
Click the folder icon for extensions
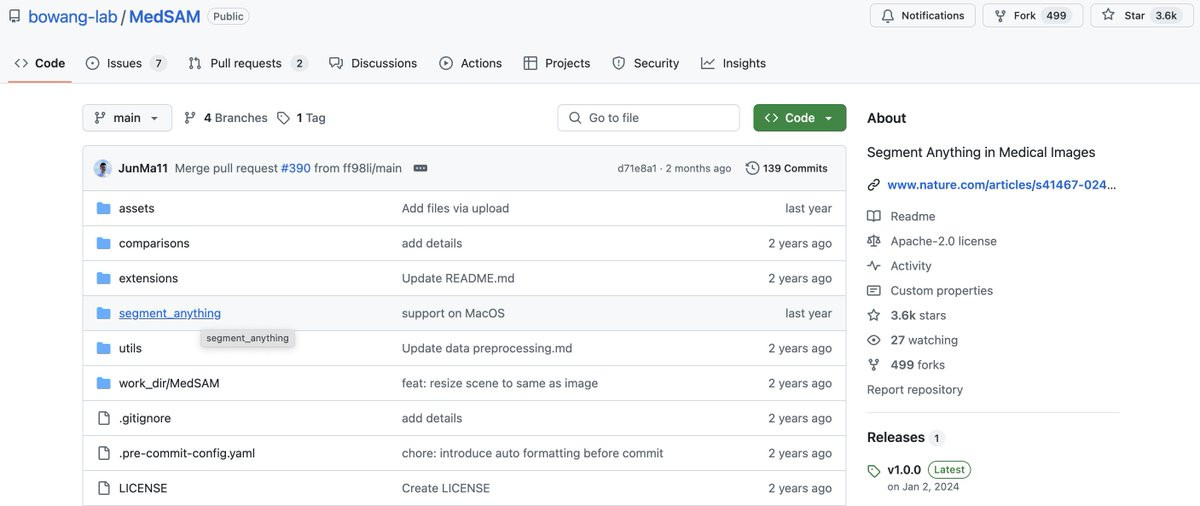click(103, 278)
